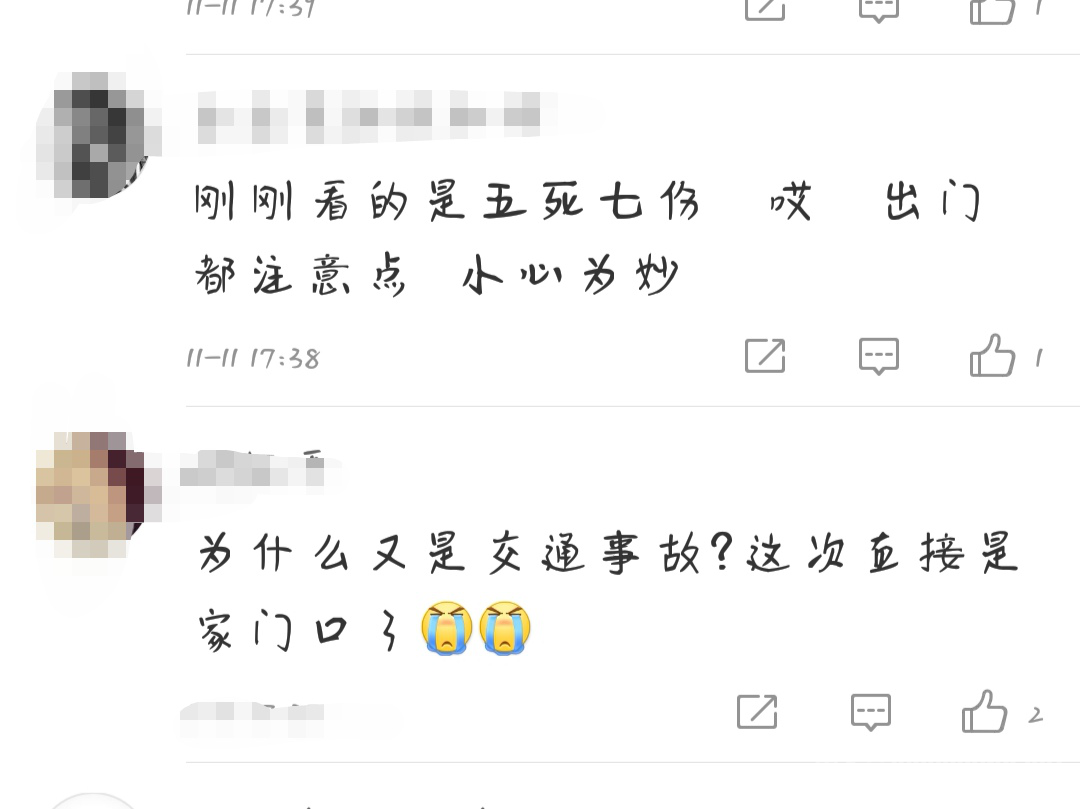This screenshot has width=1080, height=809.
Task: Open username of the 交通事故 commenter
Action: pos(253,470)
